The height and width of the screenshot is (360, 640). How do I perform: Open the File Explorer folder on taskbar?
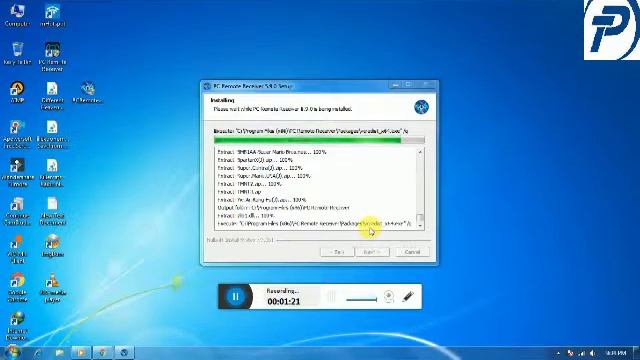click(x=60, y=352)
